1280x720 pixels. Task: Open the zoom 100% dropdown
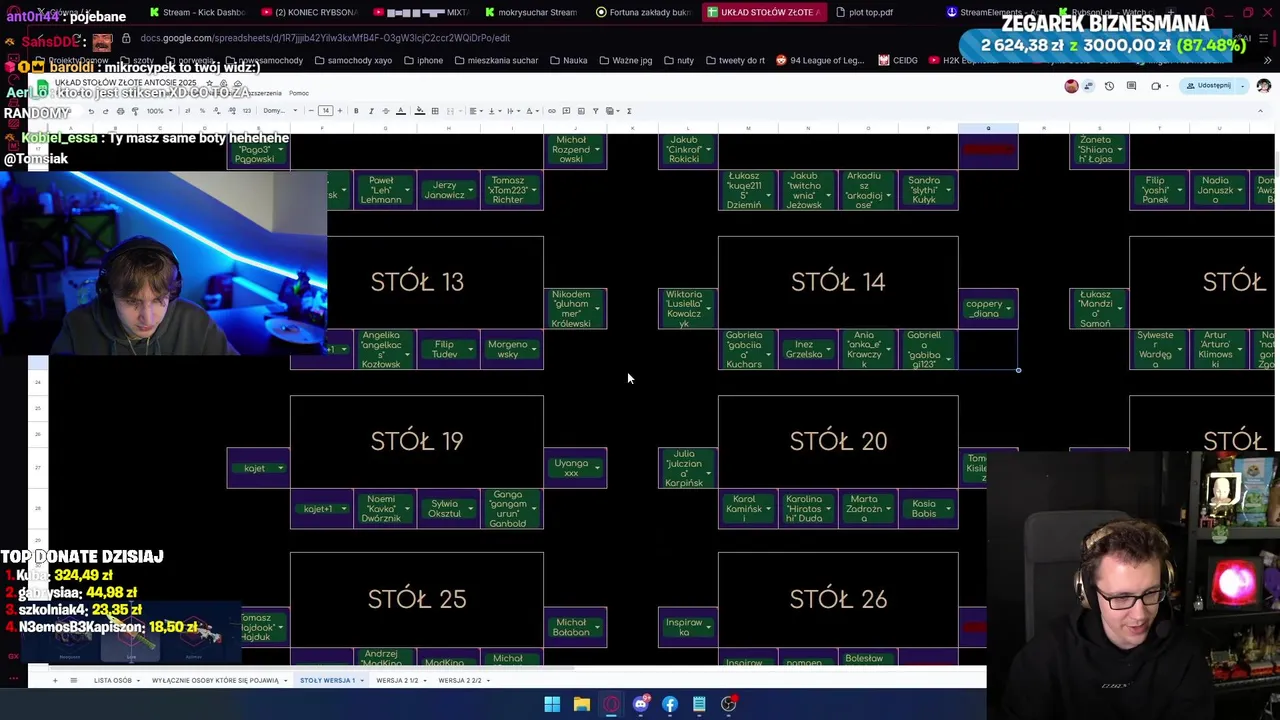point(159,111)
